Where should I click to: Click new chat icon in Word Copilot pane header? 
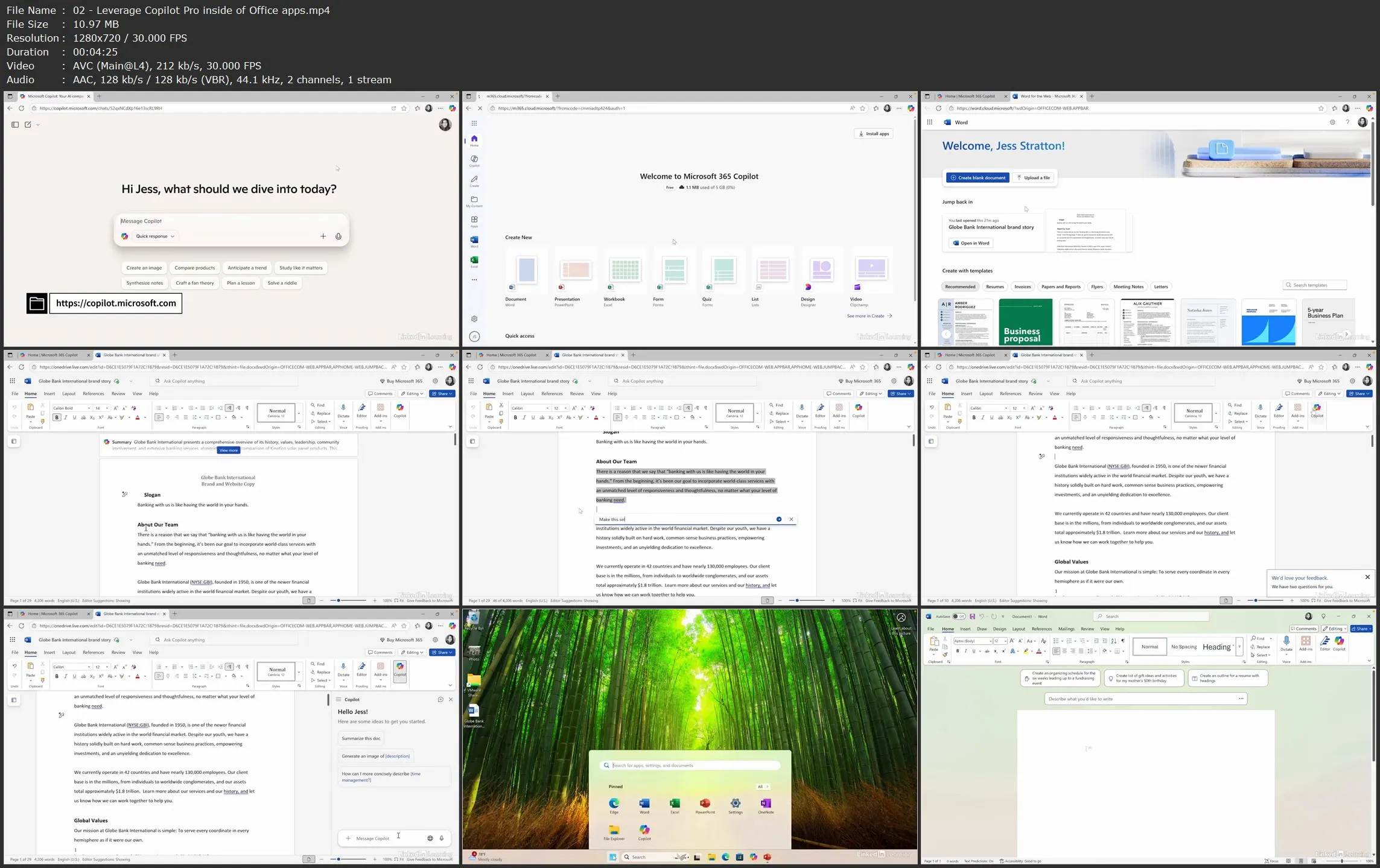(440, 700)
